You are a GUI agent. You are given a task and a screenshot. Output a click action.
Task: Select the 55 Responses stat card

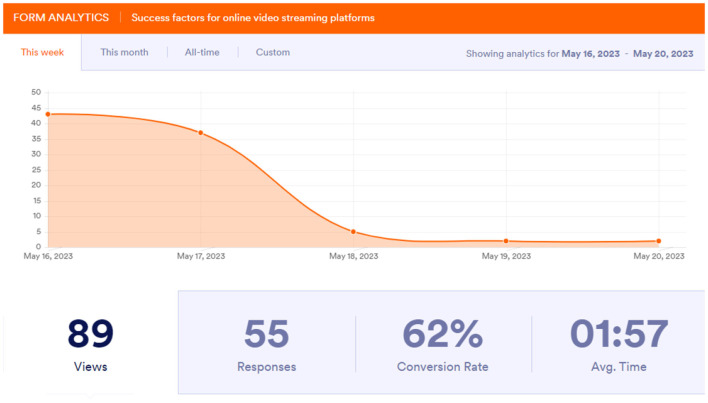tap(266, 344)
